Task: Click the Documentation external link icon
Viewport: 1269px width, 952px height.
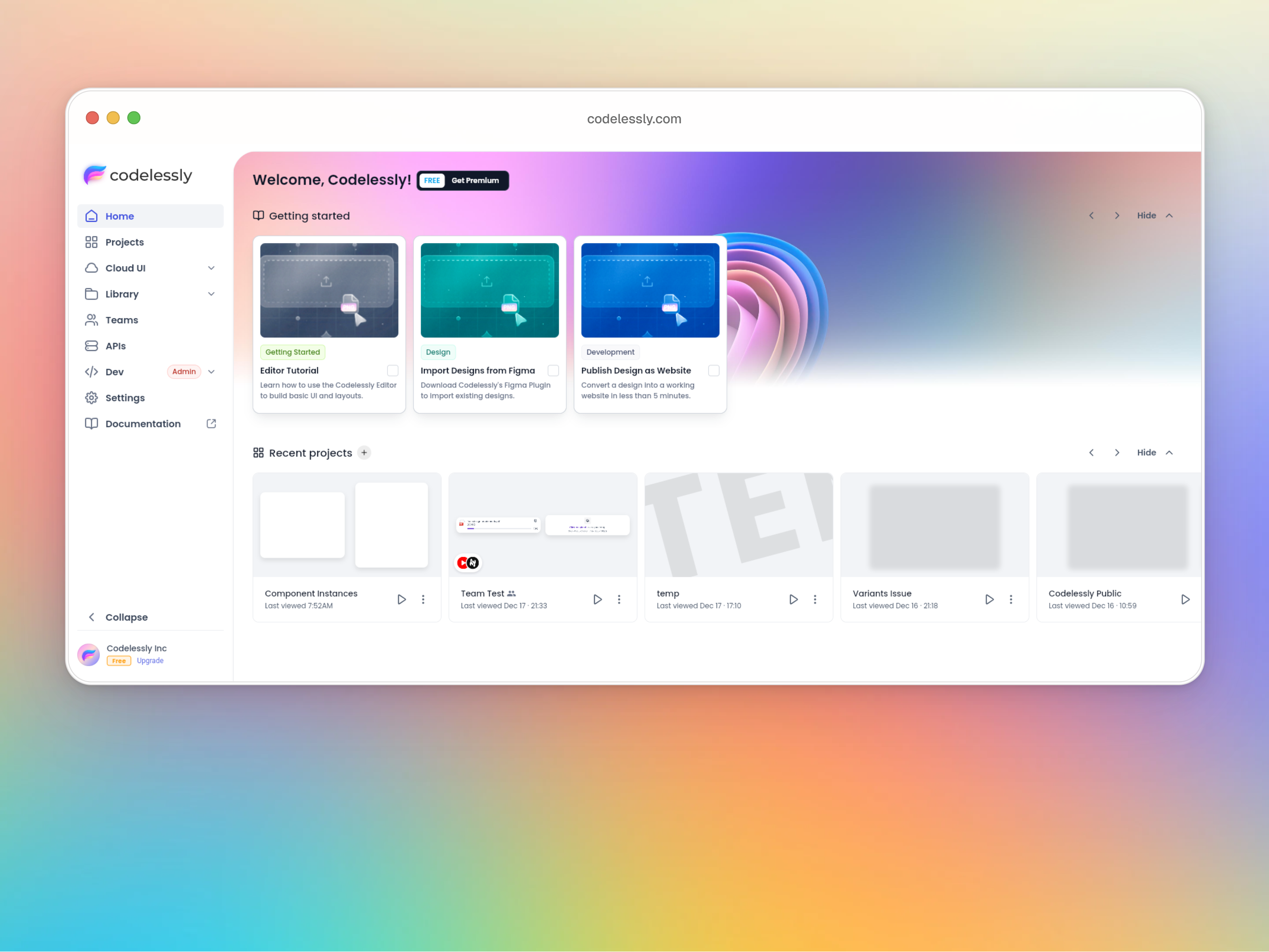Action: tap(211, 424)
